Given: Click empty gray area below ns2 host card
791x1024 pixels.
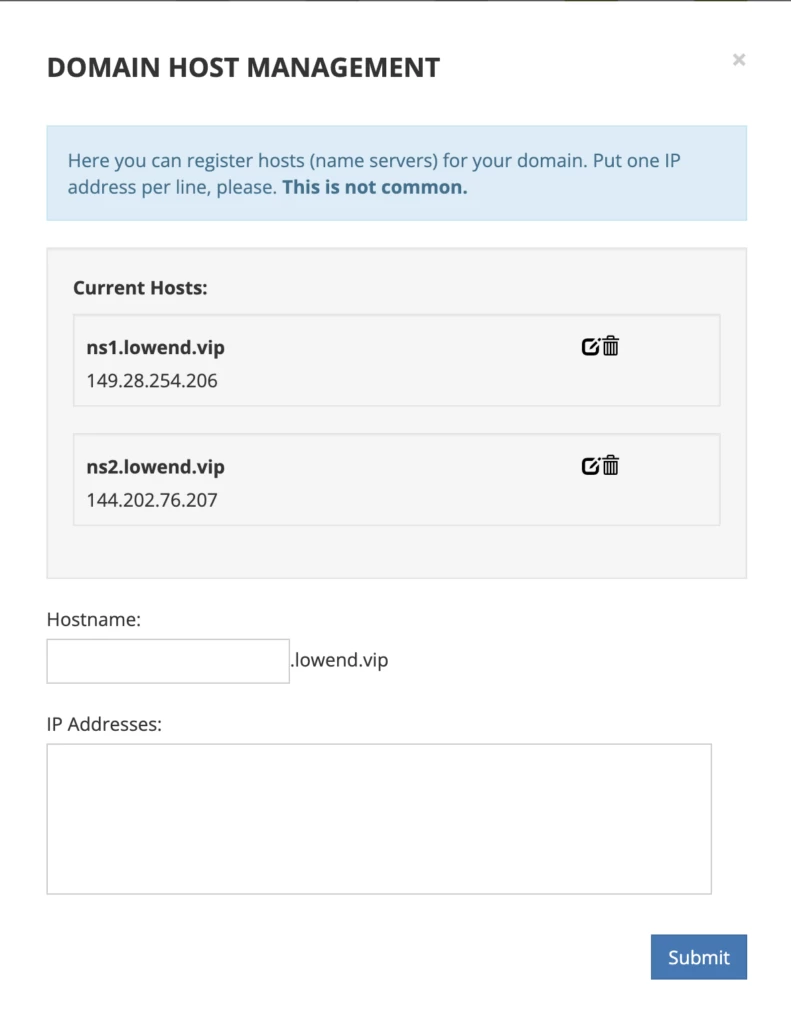Looking at the screenshot, I should [x=396, y=551].
